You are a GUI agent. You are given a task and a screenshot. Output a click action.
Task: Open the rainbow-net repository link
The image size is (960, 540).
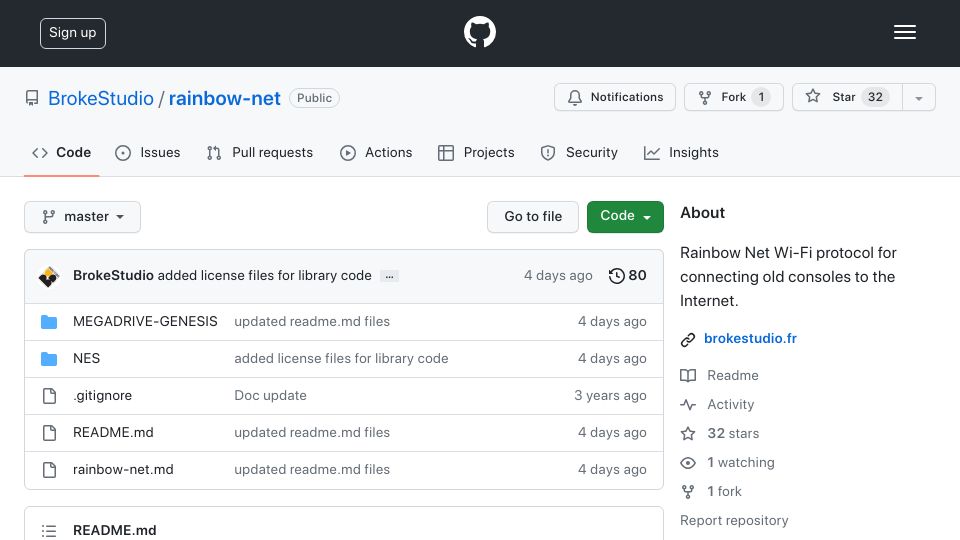(225, 99)
